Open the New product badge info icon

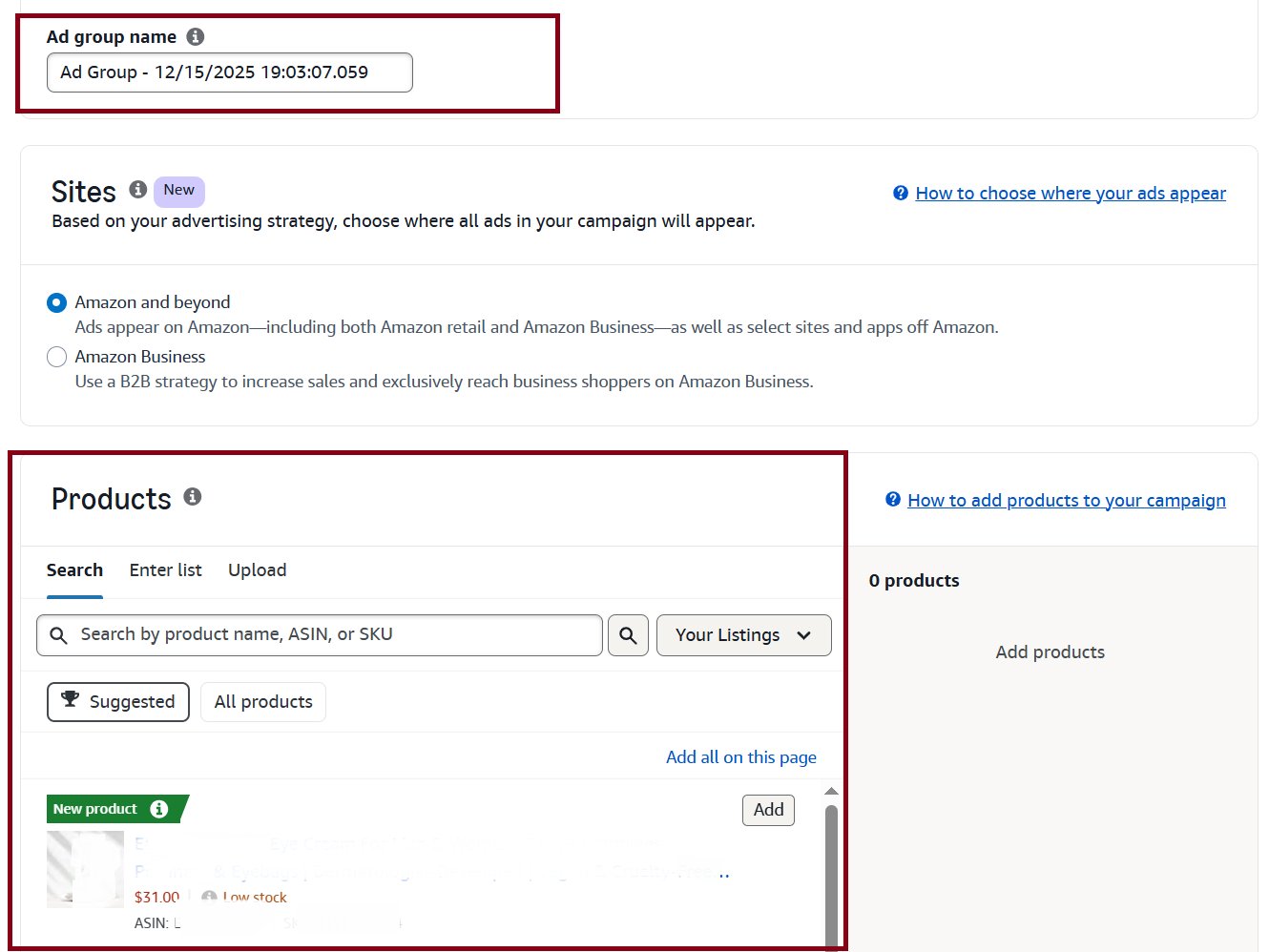coord(159,809)
